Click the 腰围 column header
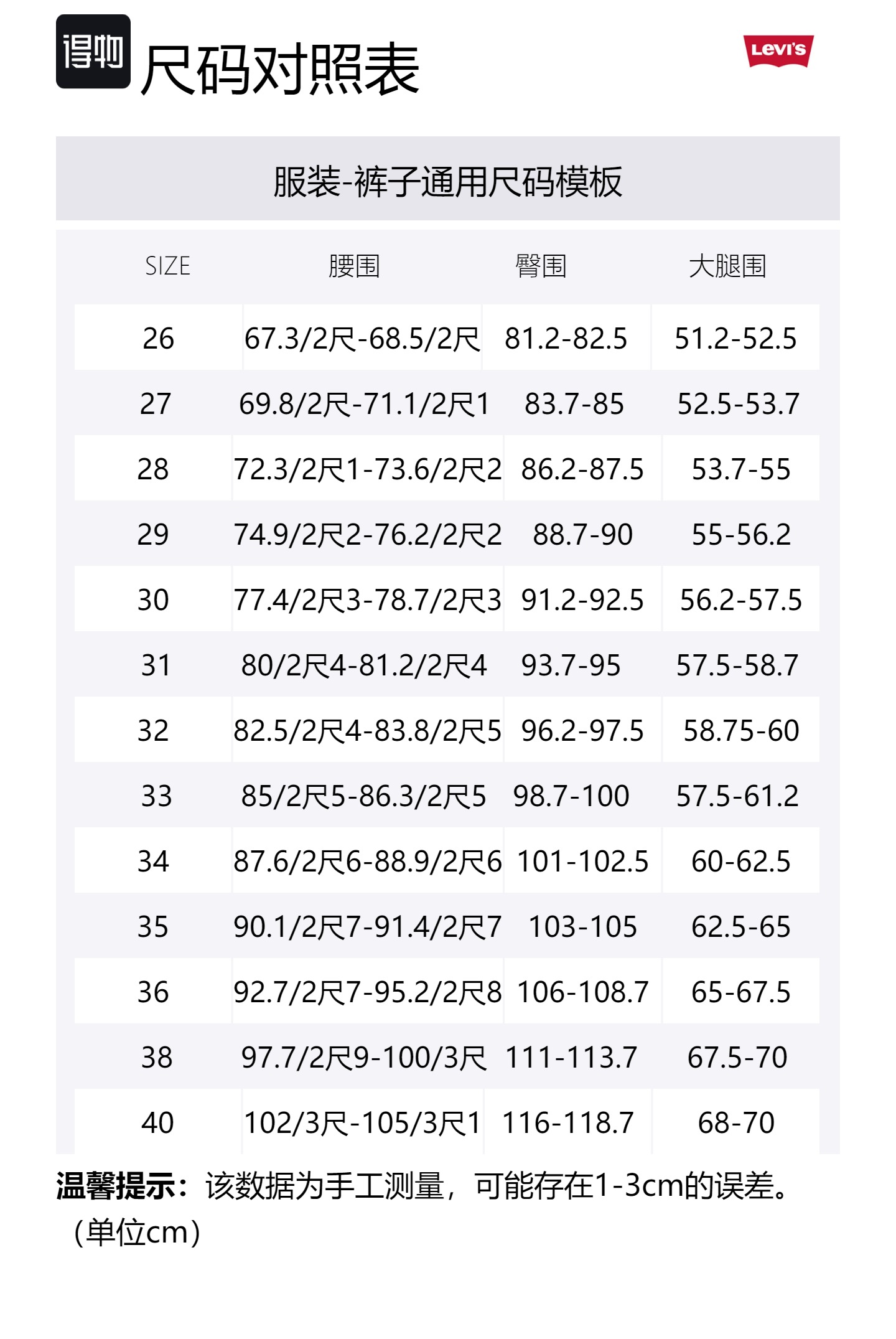Viewport: 896px width, 1339px height. point(354,266)
